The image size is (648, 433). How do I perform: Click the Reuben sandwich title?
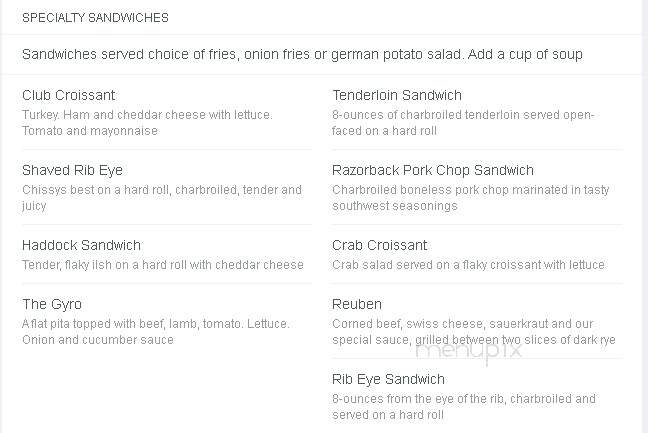tap(357, 305)
